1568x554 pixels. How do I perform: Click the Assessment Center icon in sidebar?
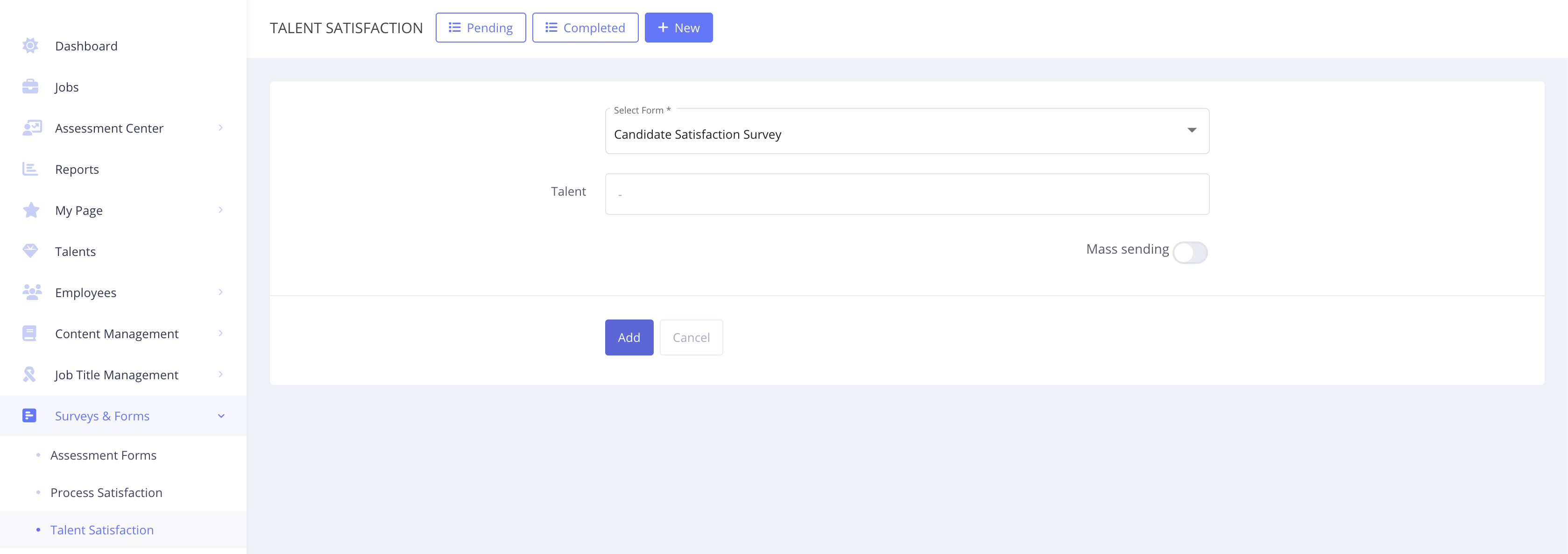click(x=32, y=128)
